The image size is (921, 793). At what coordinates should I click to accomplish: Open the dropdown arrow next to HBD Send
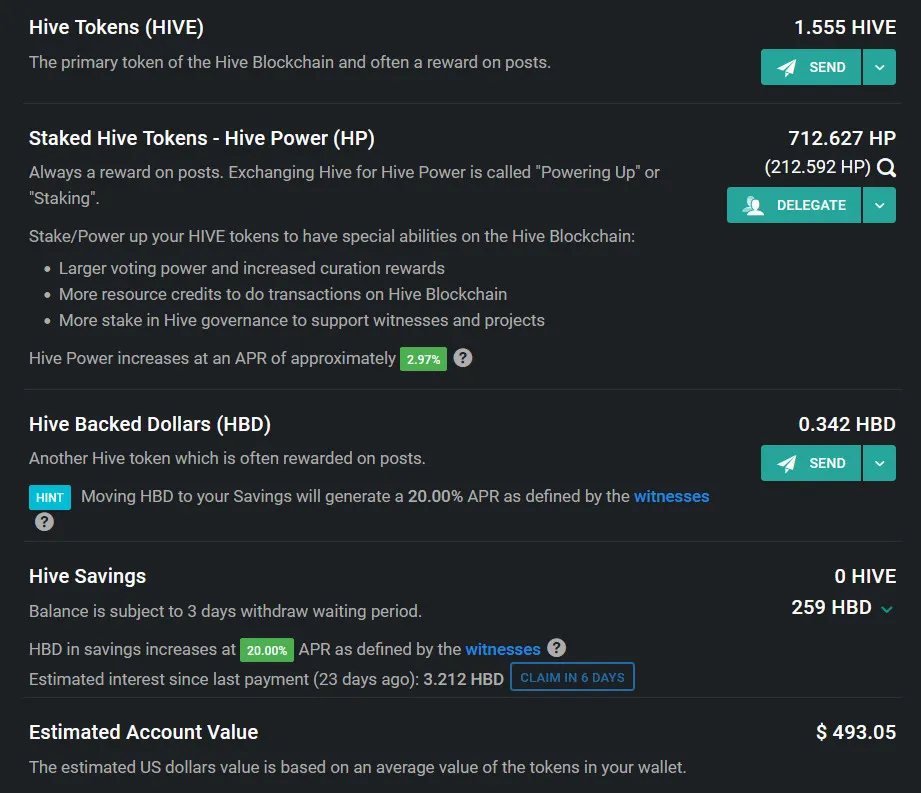point(879,464)
